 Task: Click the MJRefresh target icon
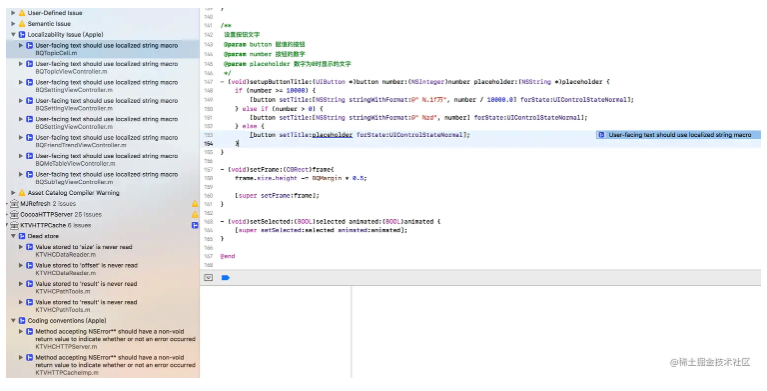click(x=14, y=204)
